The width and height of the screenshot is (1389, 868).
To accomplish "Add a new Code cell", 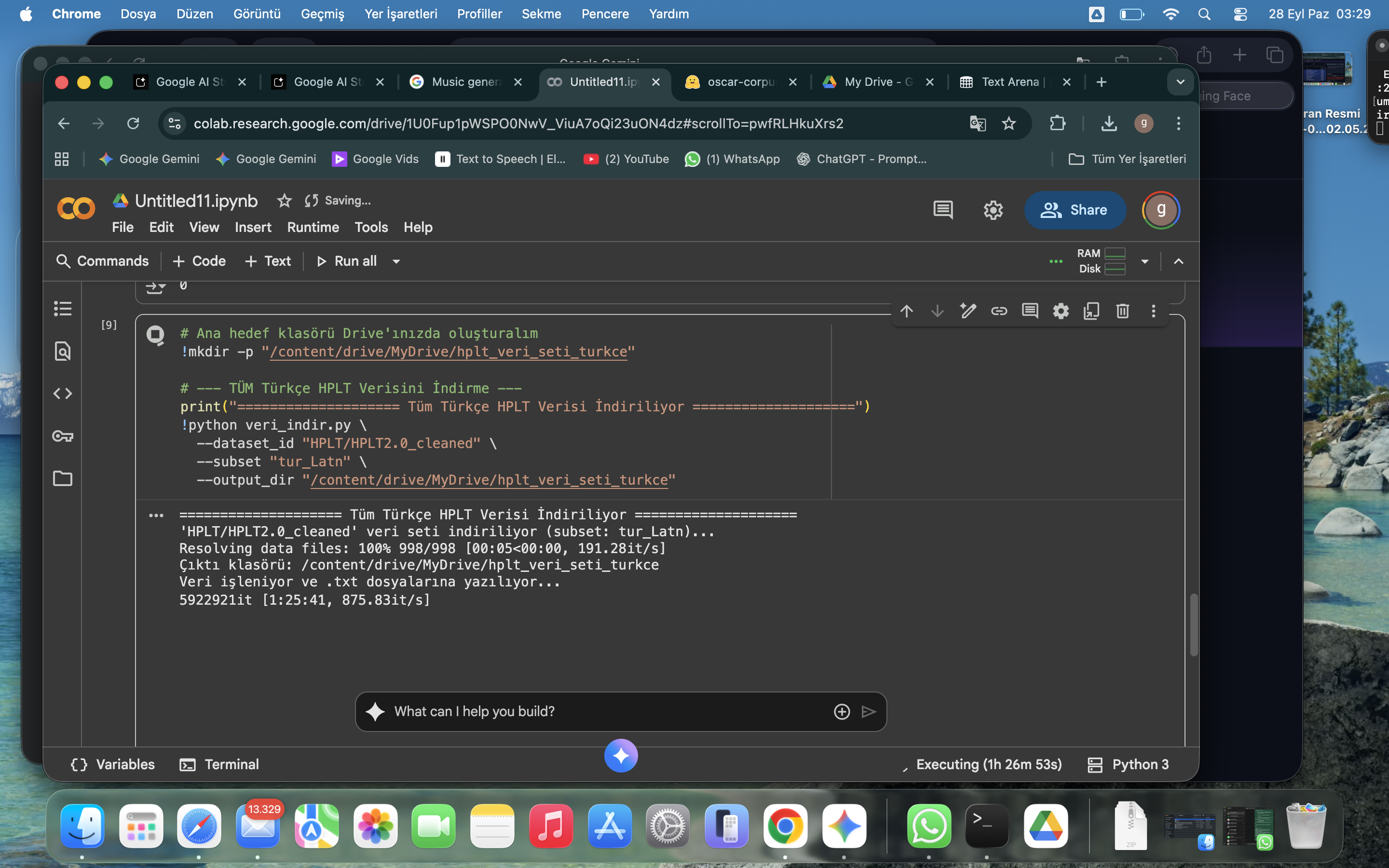I will pos(199,261).
